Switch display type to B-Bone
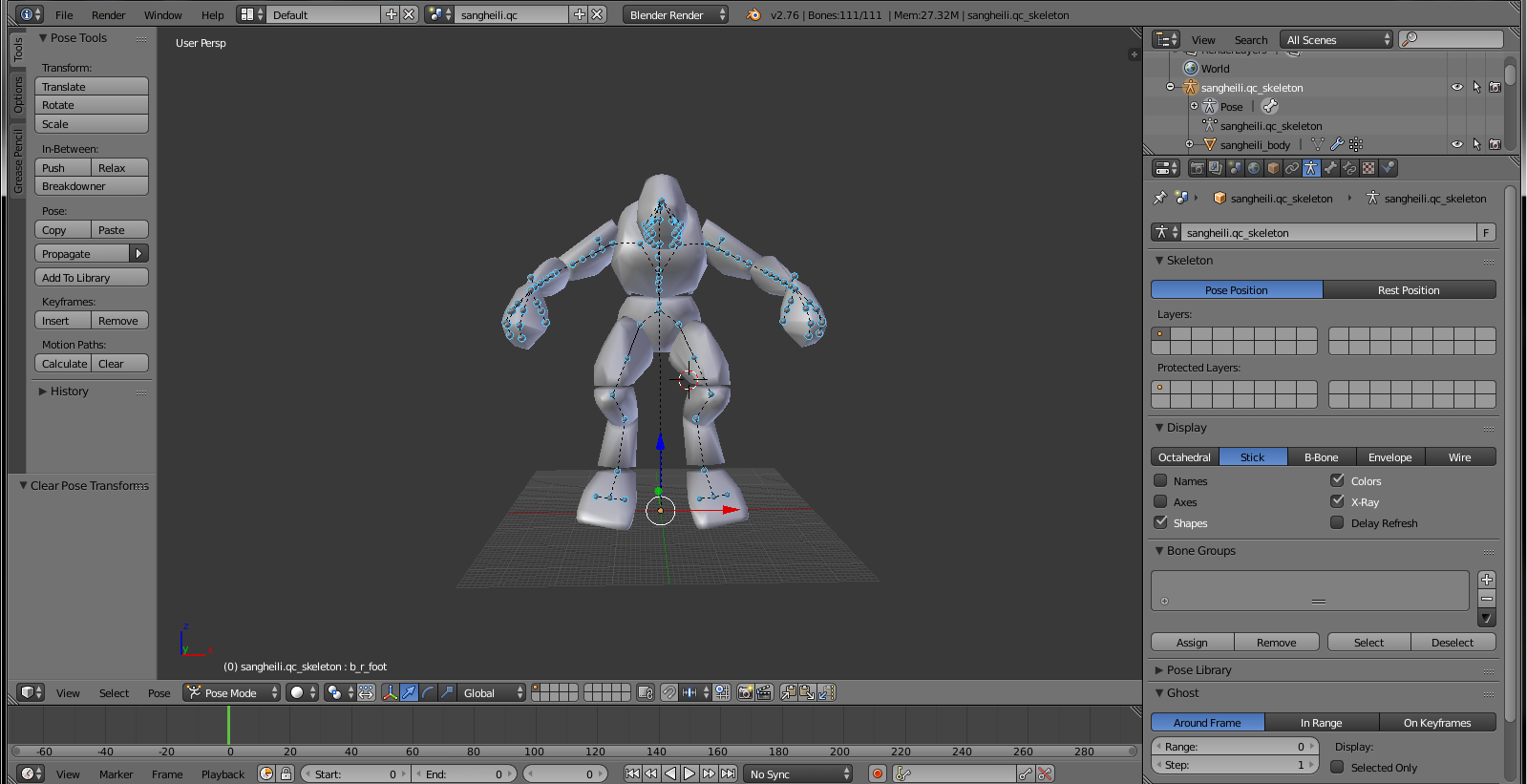Screen dimensions: 1527x784 coord(1321,457)
